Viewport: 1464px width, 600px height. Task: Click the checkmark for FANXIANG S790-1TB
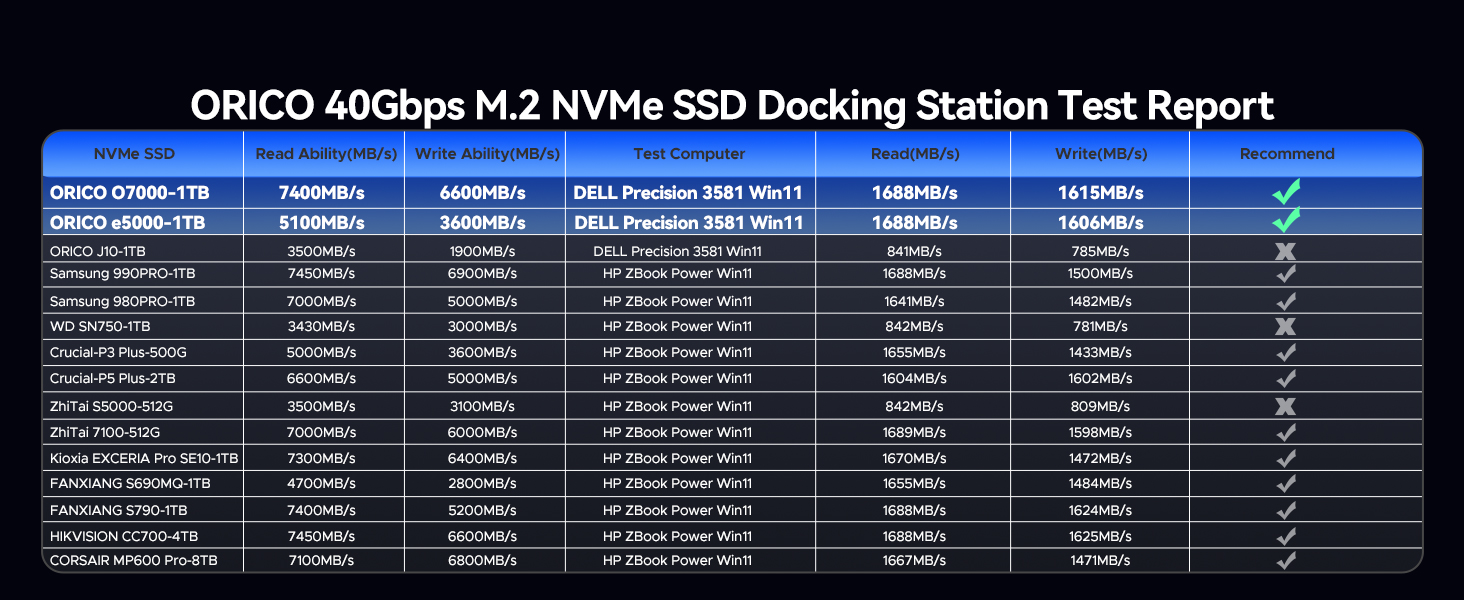(1286, 510)
